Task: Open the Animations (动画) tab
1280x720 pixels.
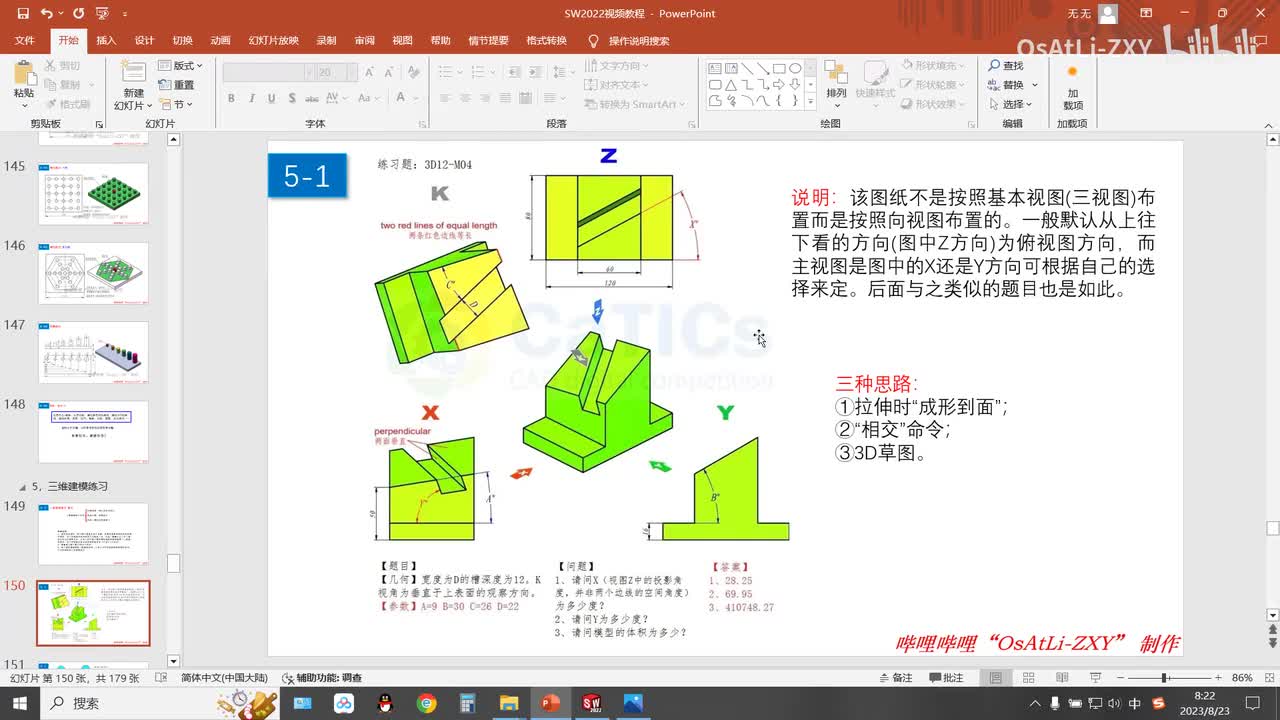Action: [220, 41]
